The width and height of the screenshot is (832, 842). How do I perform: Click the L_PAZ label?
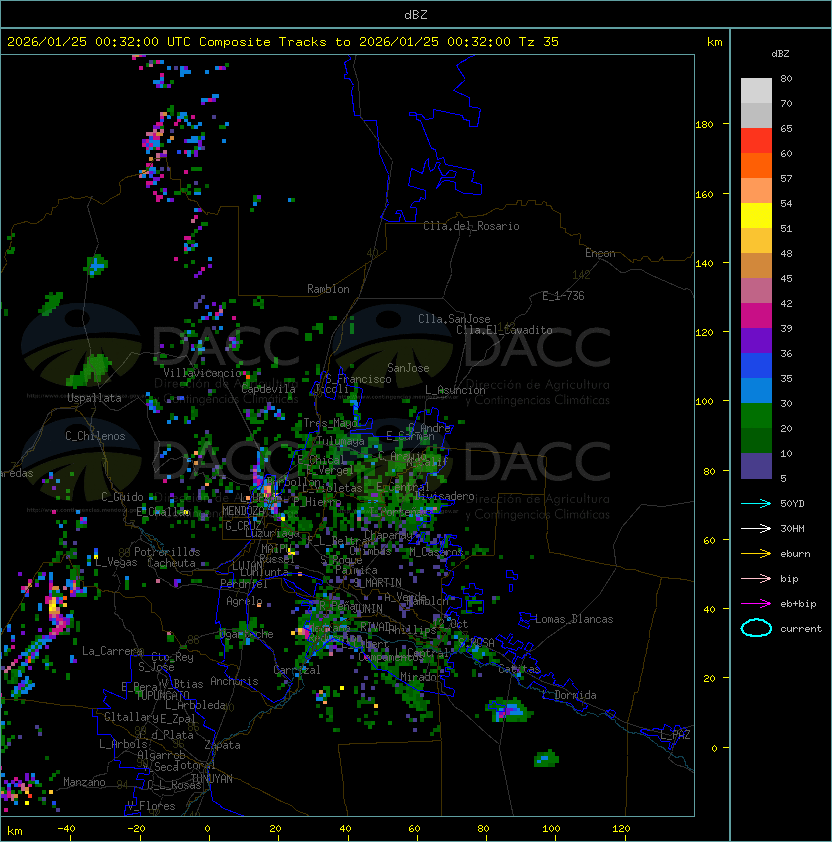(675, 735)
